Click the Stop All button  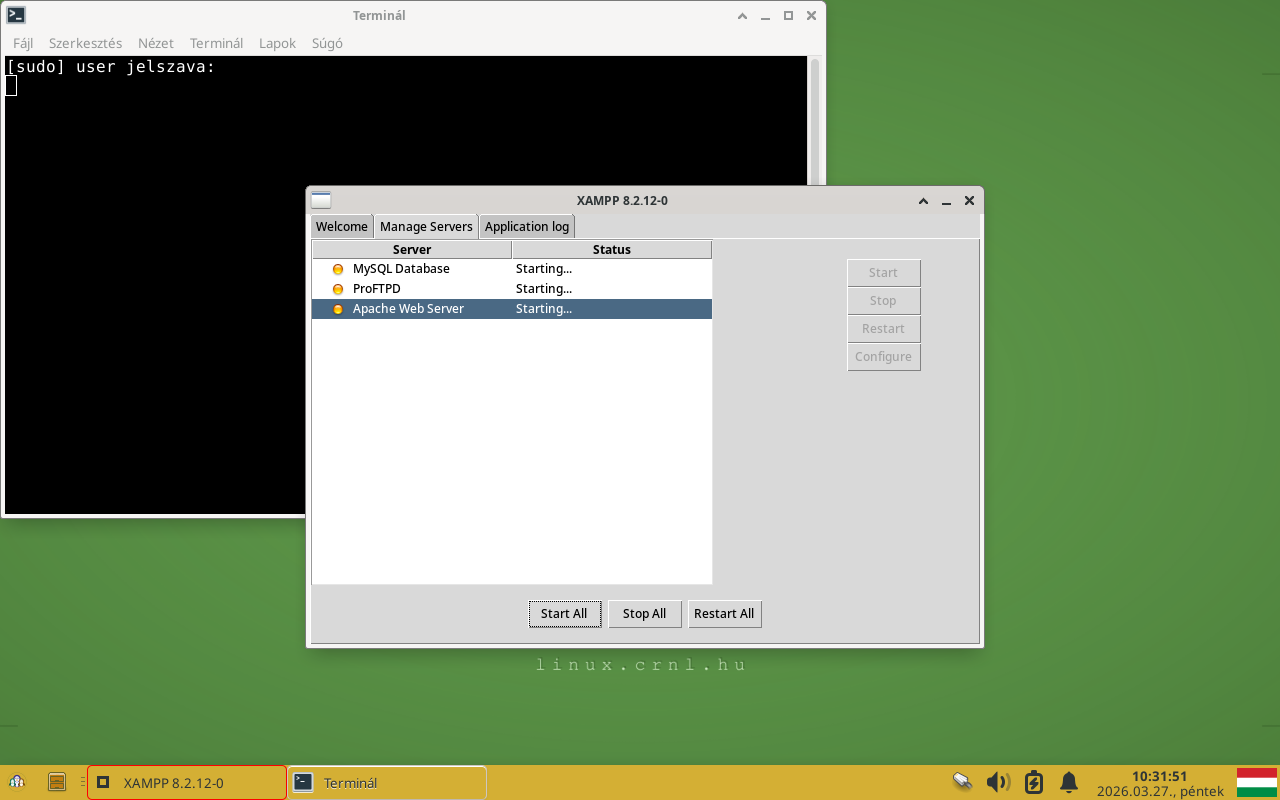pos(644,613)
